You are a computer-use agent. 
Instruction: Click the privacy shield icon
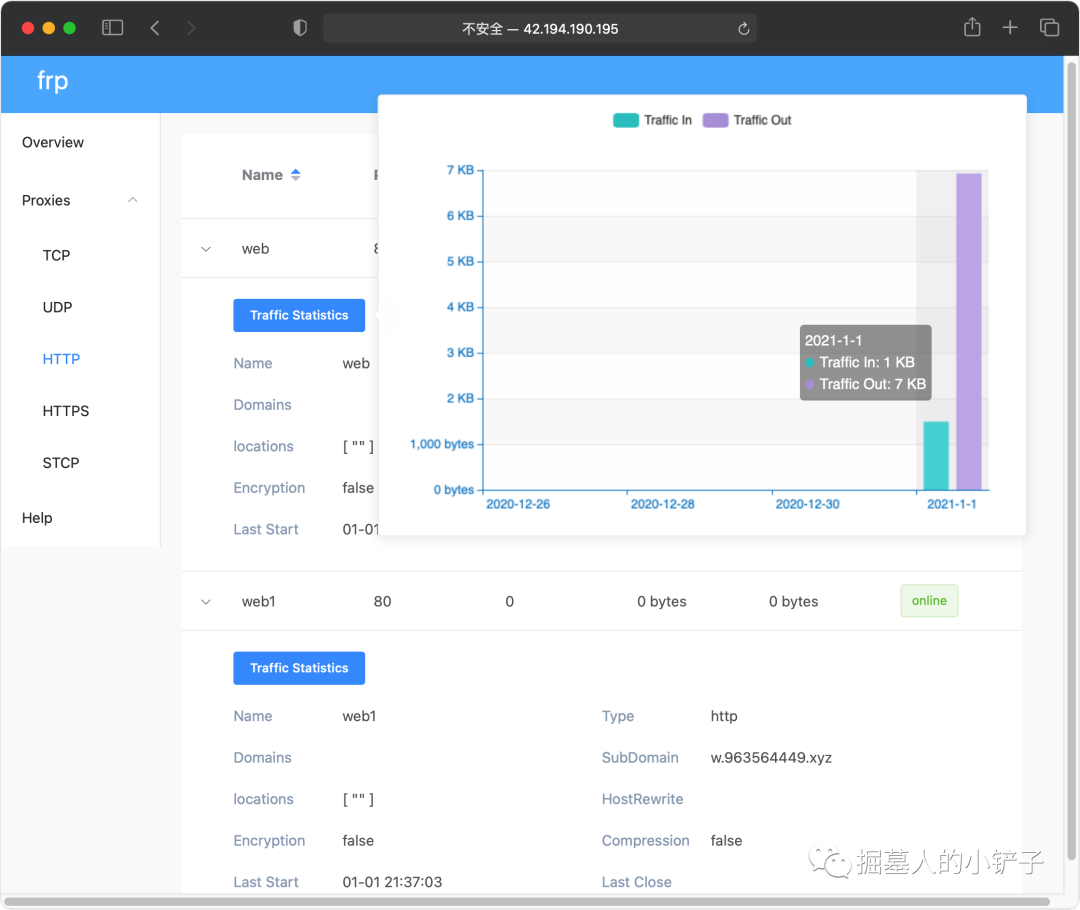(x=299, y=28)
